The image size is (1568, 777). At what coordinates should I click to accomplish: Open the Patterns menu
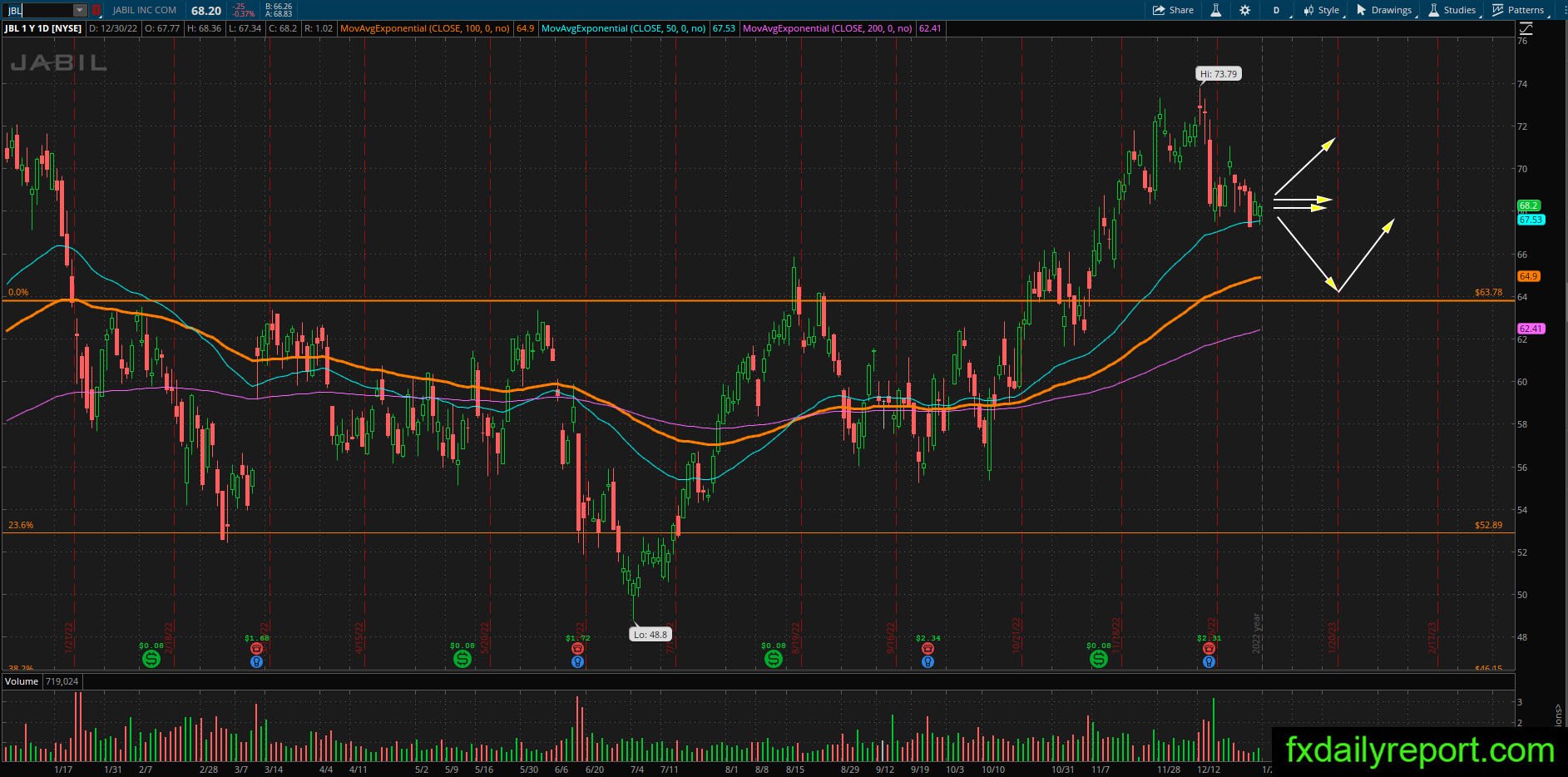click(x=1520, y=10)
